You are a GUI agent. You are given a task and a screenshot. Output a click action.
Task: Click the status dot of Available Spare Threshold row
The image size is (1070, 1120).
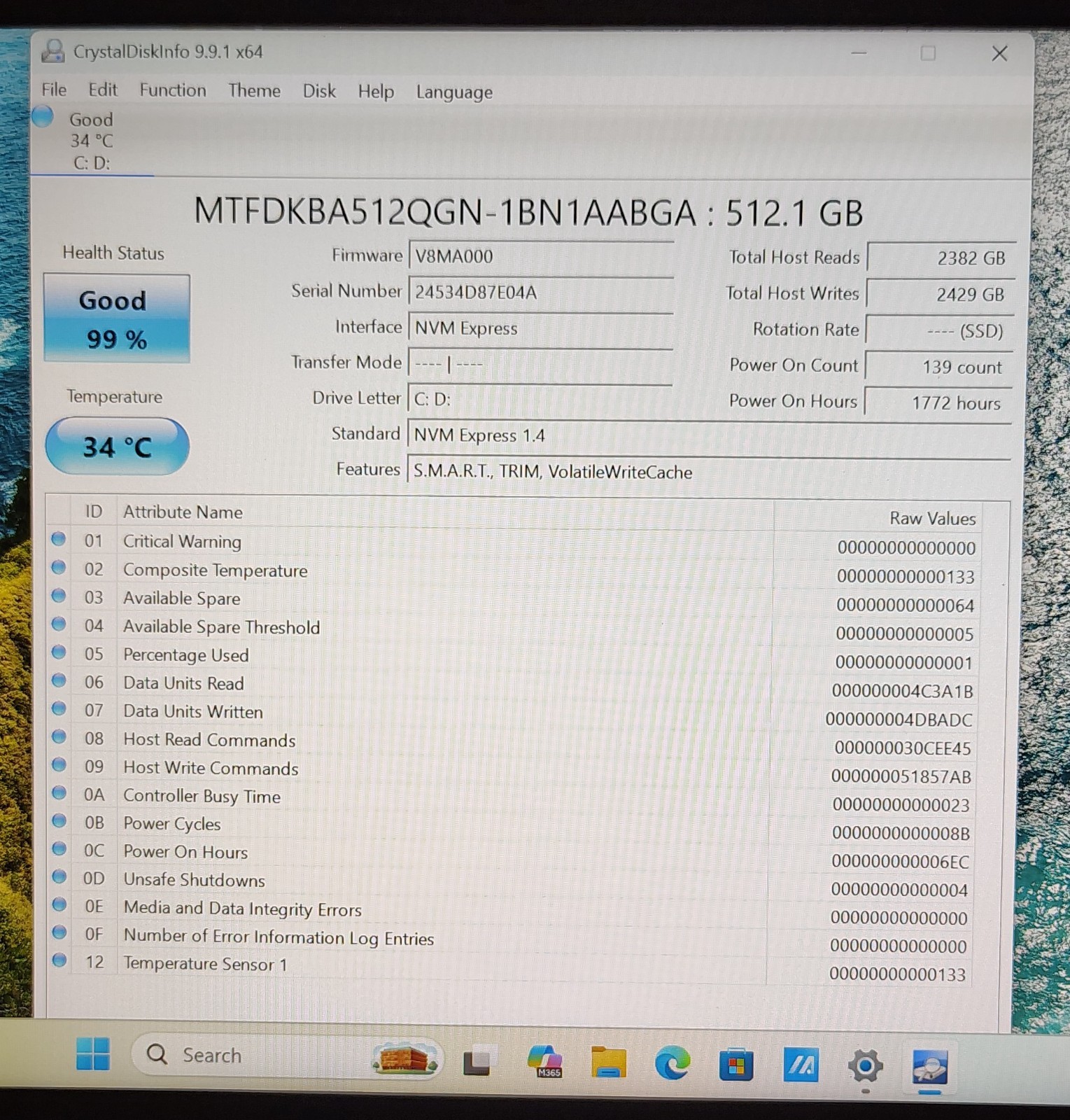[x=59, y=624]
